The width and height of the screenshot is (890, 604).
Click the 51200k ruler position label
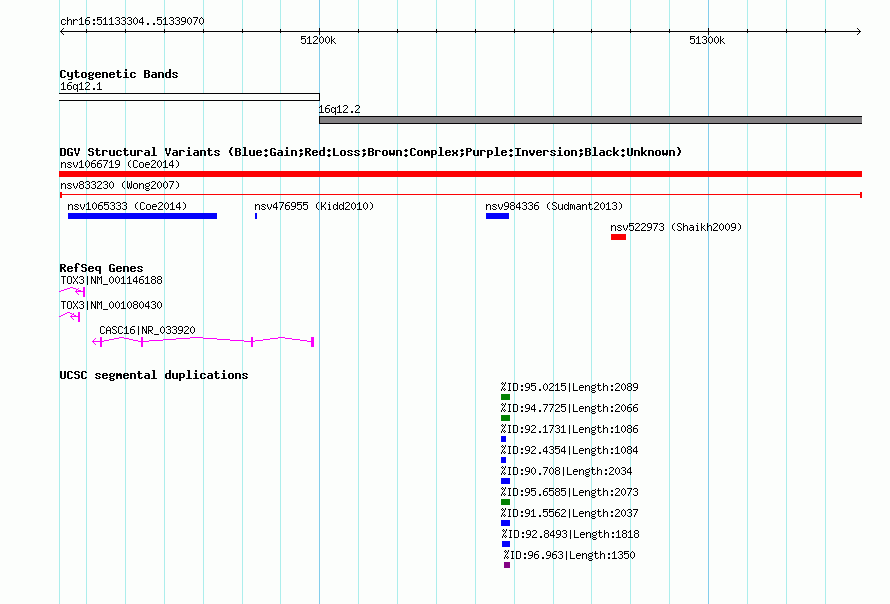(x=318, y=40)
